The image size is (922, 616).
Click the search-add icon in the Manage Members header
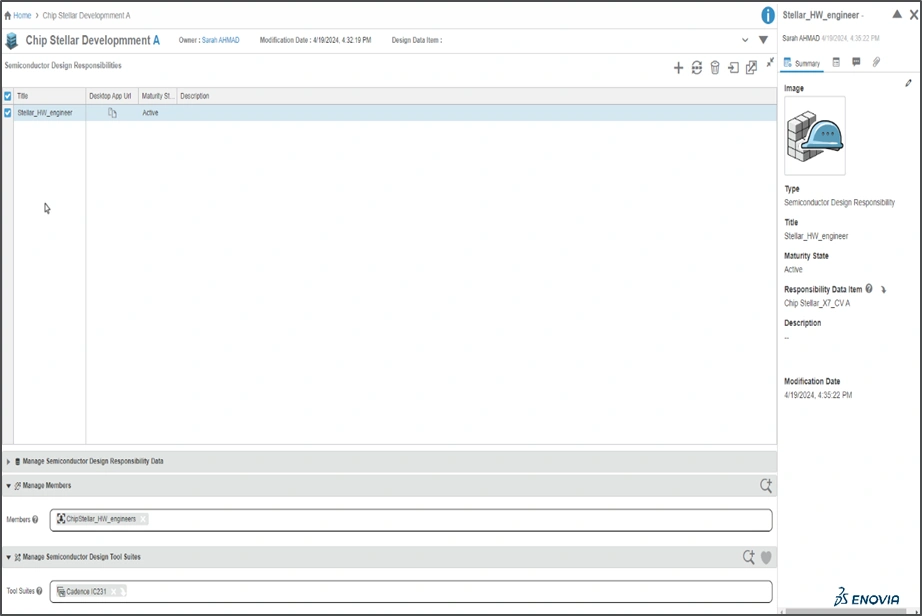pyautogui.click(x=766, y=486)
